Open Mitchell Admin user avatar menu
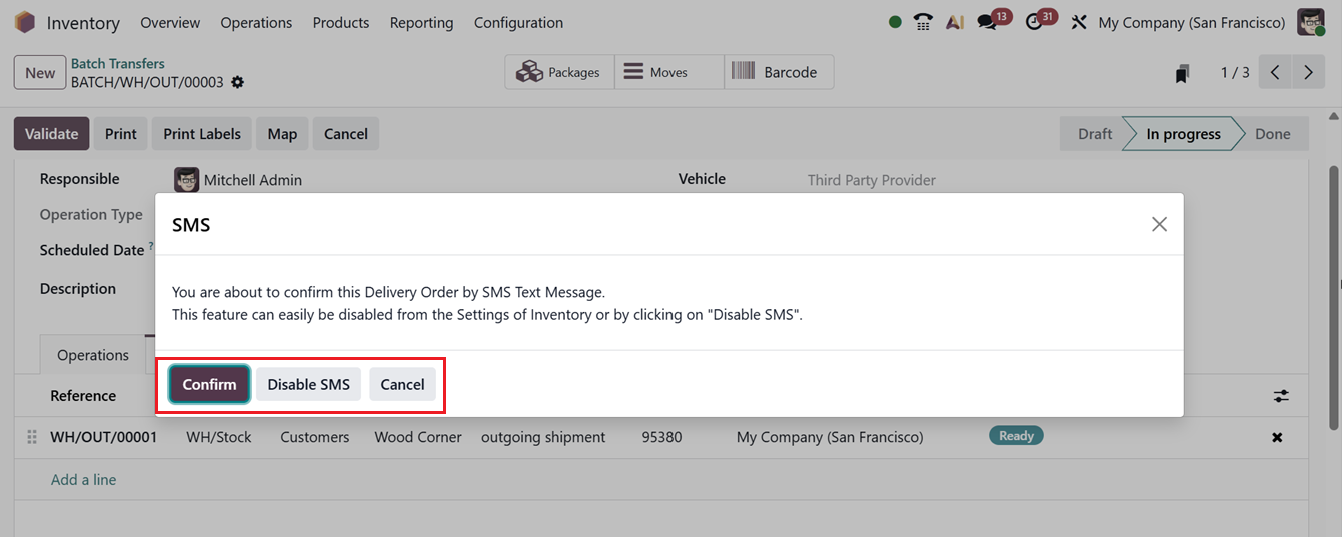 (x=1310, y=22)
